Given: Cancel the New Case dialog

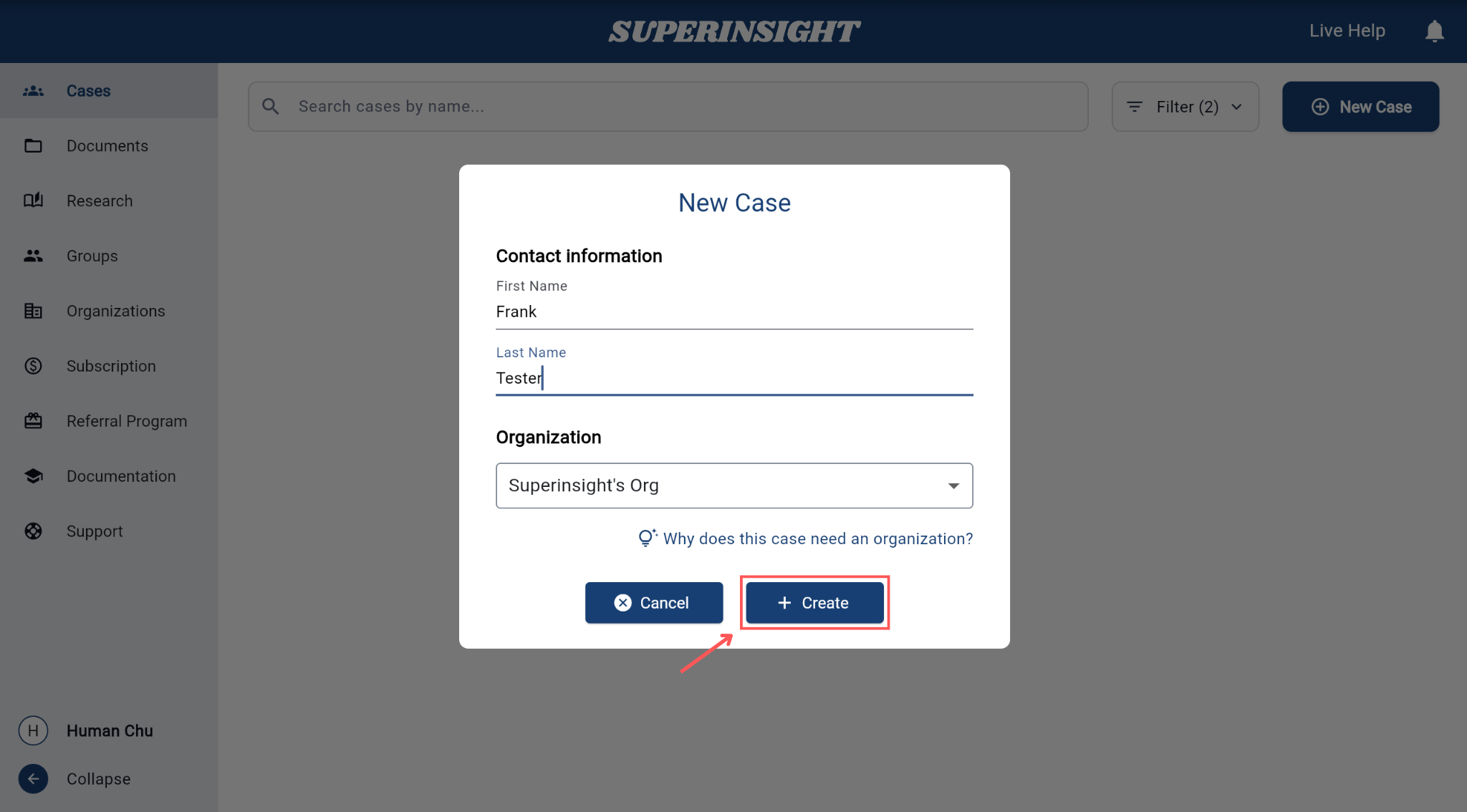Looking at the screenshot, I should pyautogui.click(x=654, y=603).
